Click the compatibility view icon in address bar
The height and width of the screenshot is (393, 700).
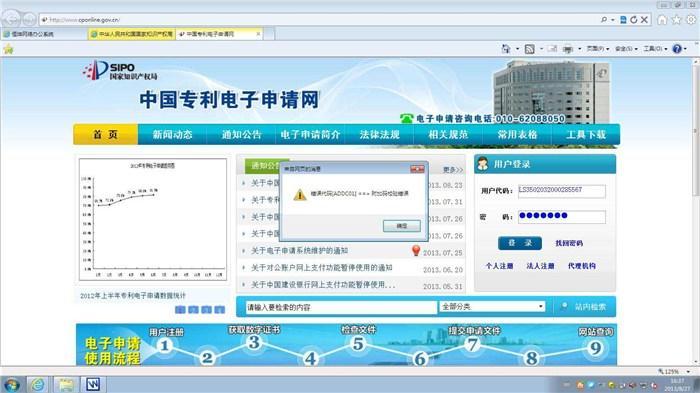coord(623,20)
